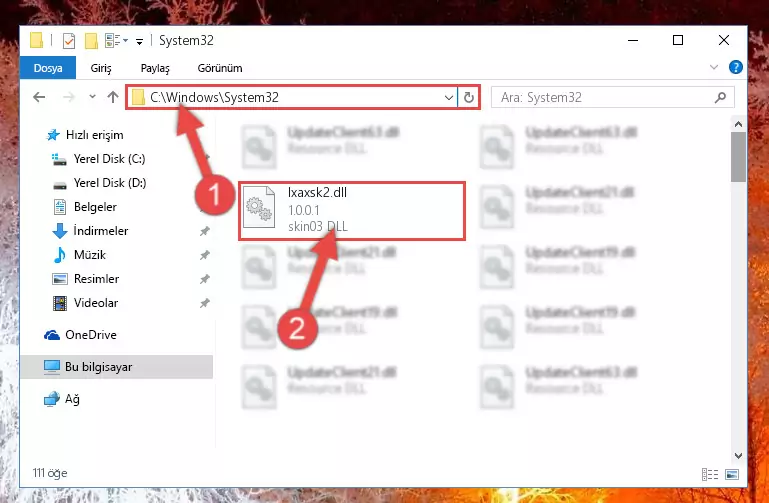Open Videolar folder in sidebar
The height and width of the screenshot is (503, 769).
point(96,303)
